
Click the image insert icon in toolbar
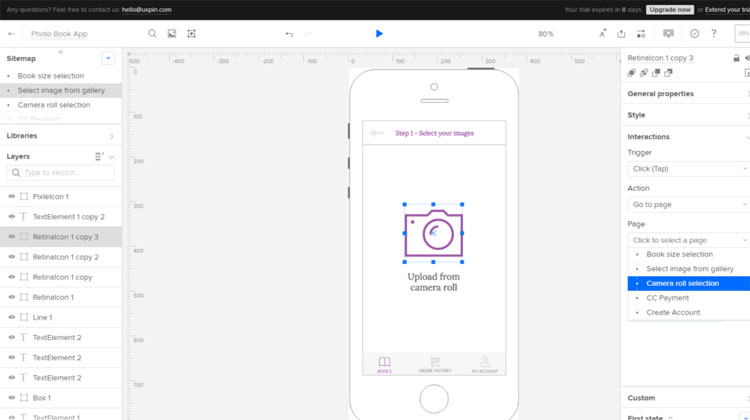point(172,33)
